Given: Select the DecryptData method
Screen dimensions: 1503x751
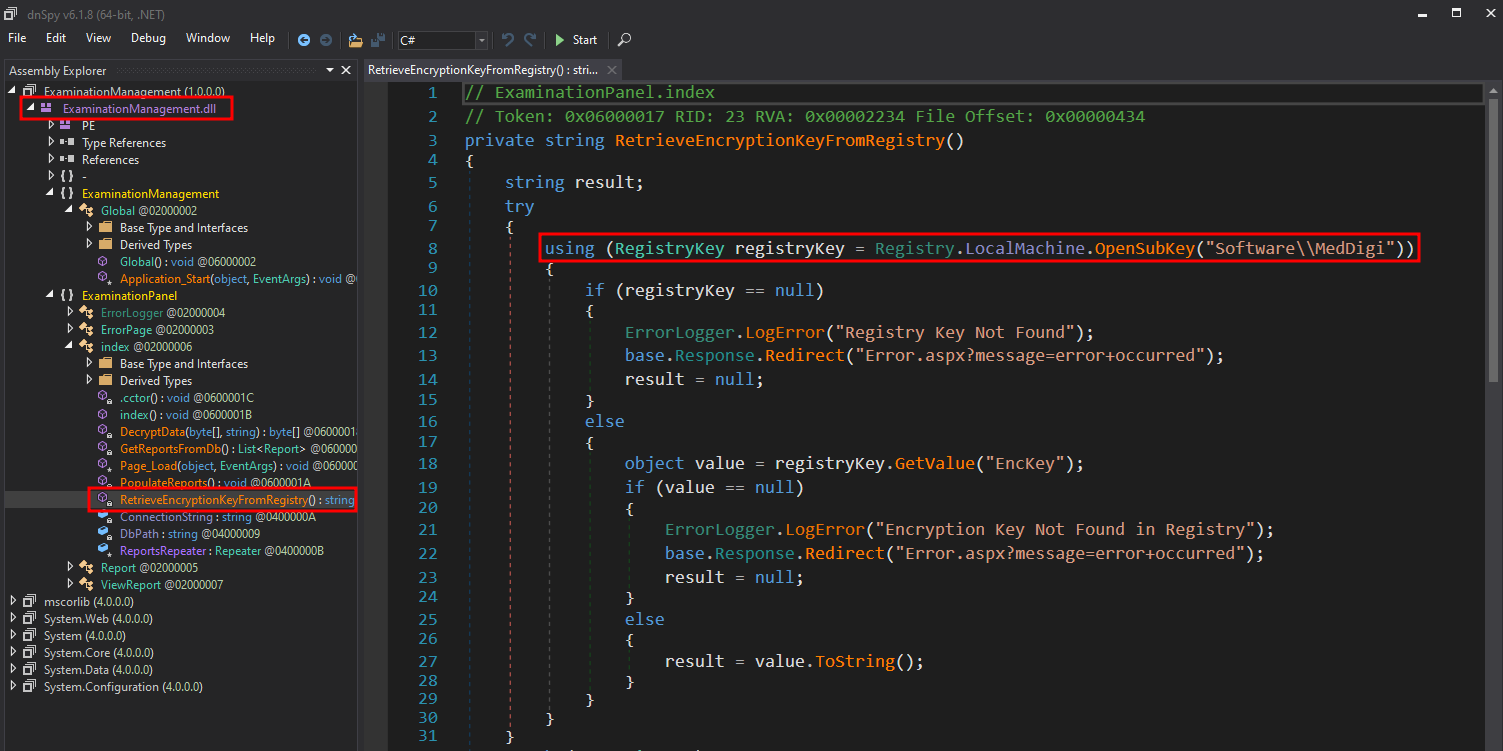Looking at the screenshot, I should coord(238,432).
